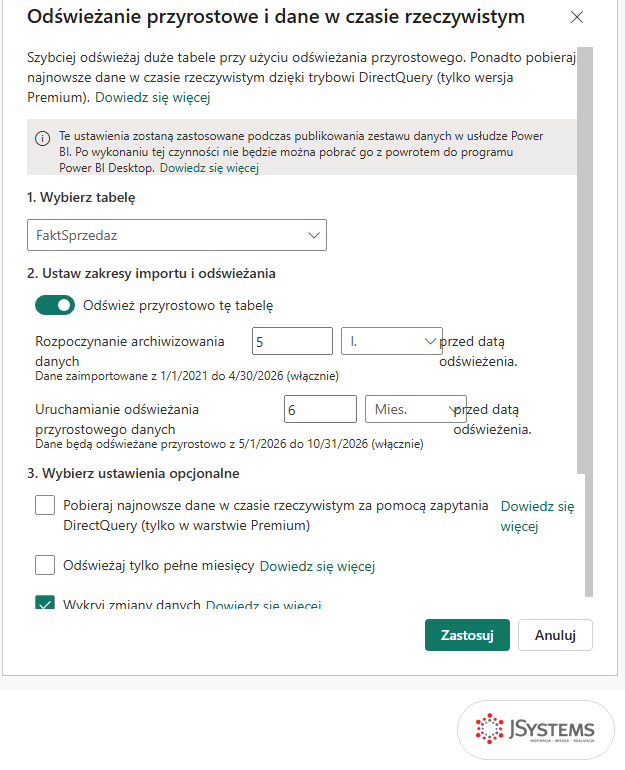Close the incremental refresh dialog
Screen dimensions: 625x770
(576, 17)
